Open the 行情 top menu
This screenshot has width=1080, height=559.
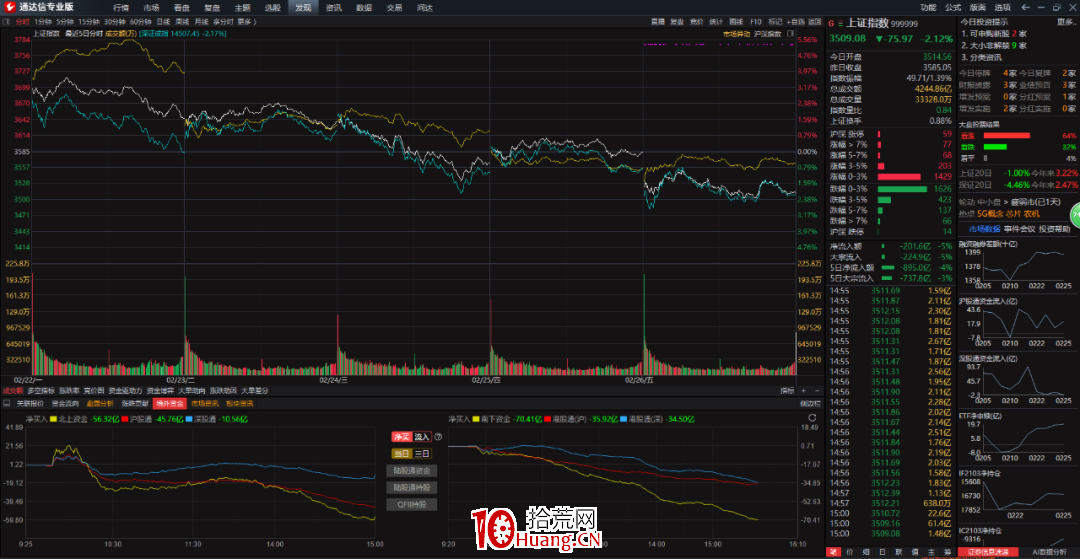121,8
